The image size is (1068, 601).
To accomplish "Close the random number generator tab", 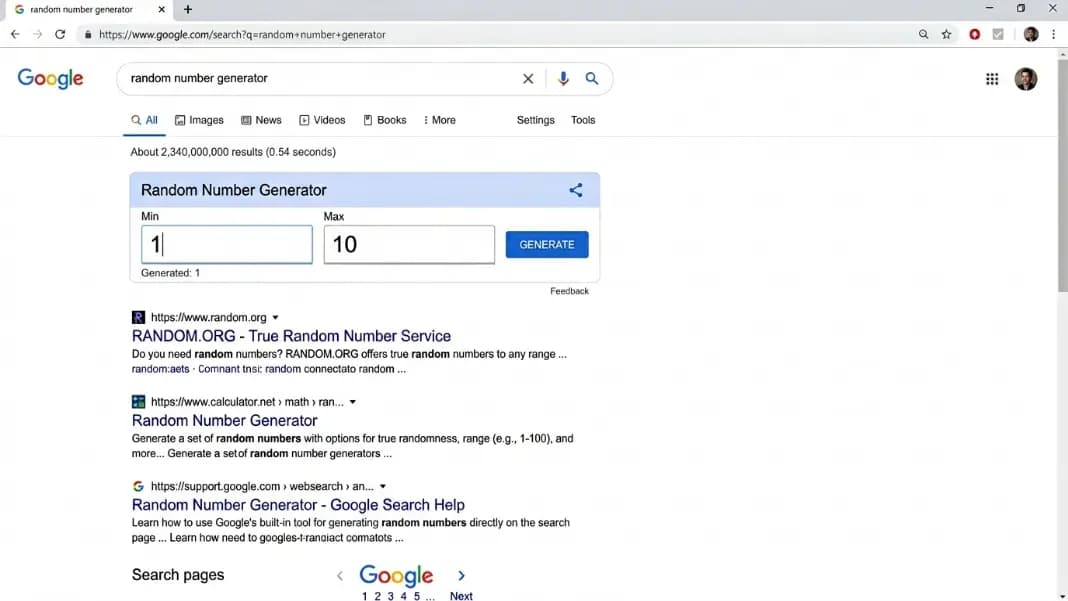I will [161, 10].
